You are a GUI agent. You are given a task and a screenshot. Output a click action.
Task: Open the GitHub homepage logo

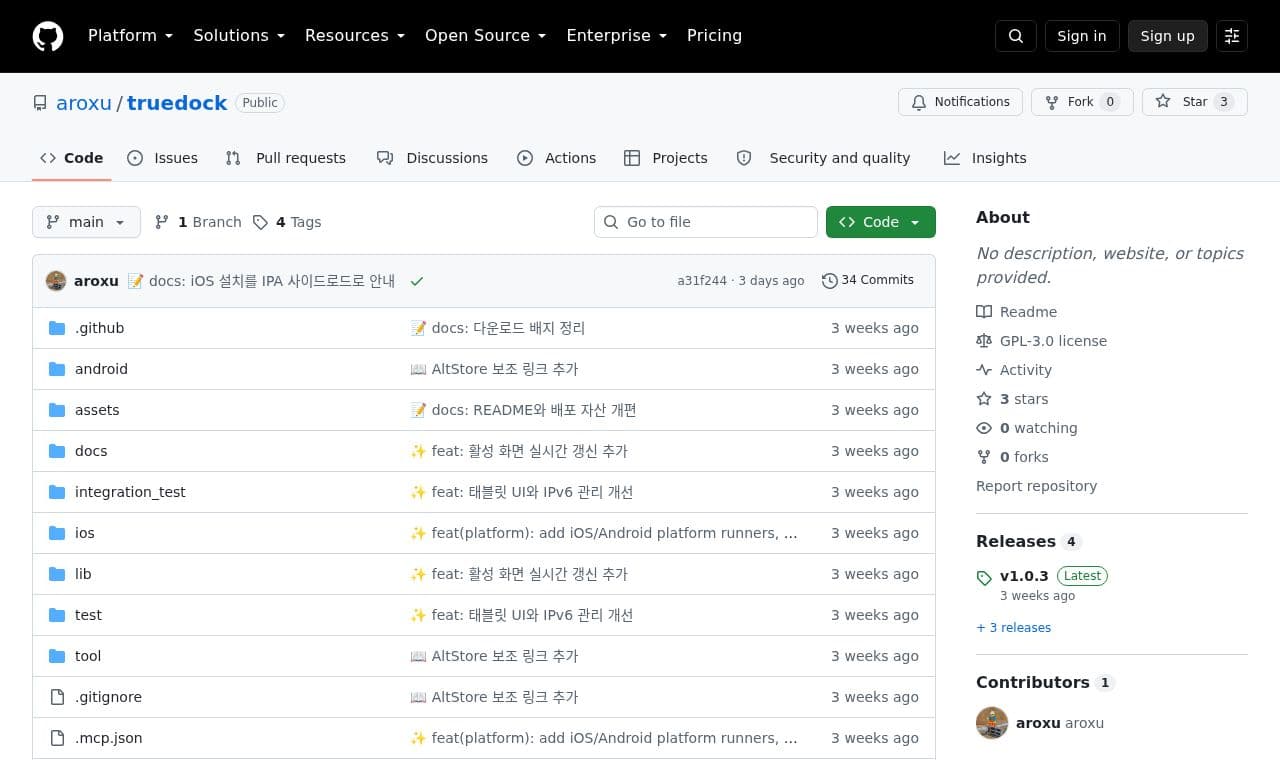click(x=48, y=36)
